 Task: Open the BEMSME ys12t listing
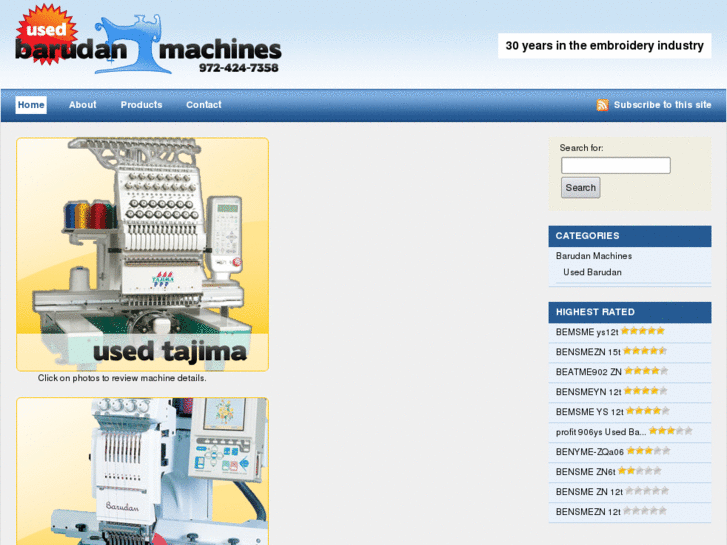click(x=587, y=332)
